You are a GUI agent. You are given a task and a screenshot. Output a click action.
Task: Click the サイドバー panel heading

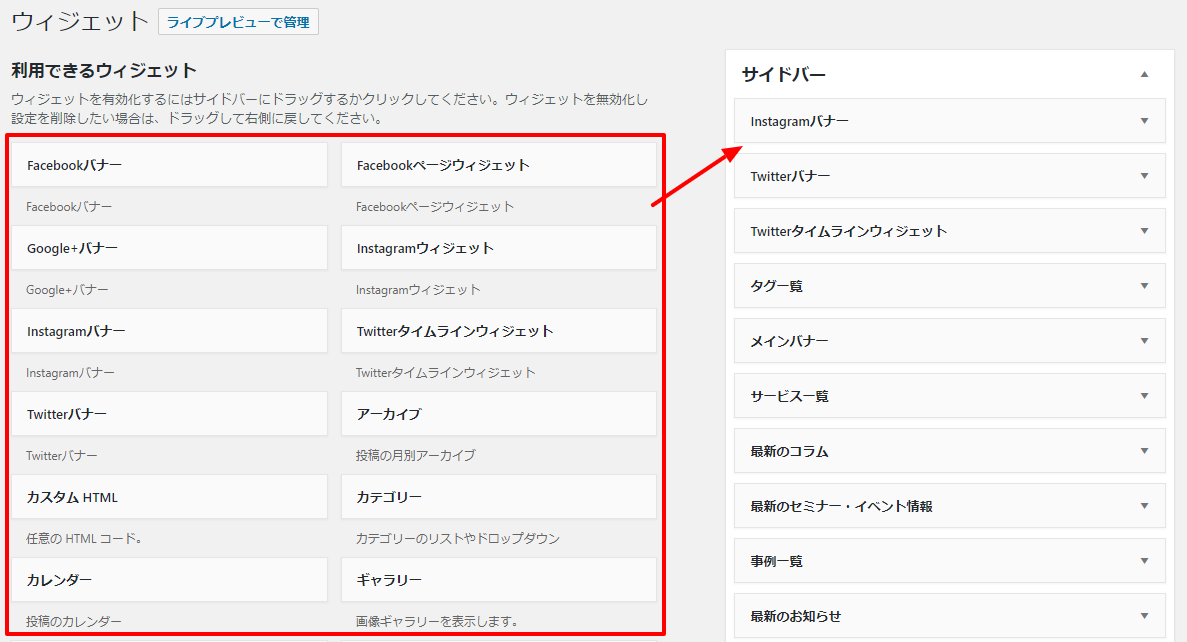(784, 74)
